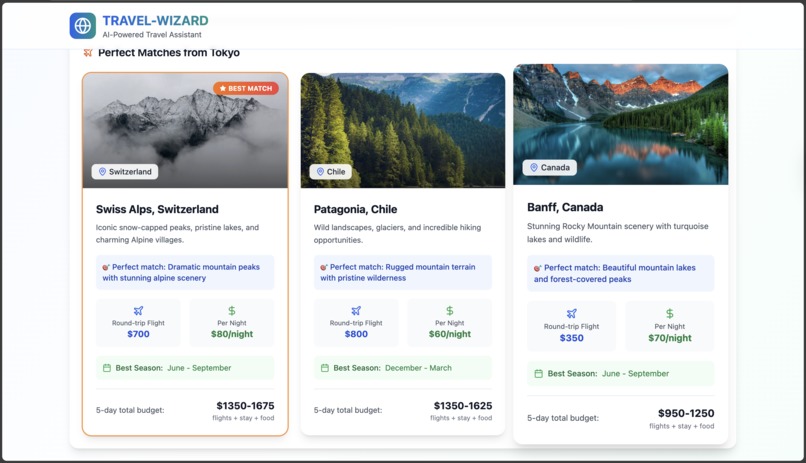Click the target icon in Dramatic mountain peaks match
The image size is (806, 463).
tap(106, 267)
